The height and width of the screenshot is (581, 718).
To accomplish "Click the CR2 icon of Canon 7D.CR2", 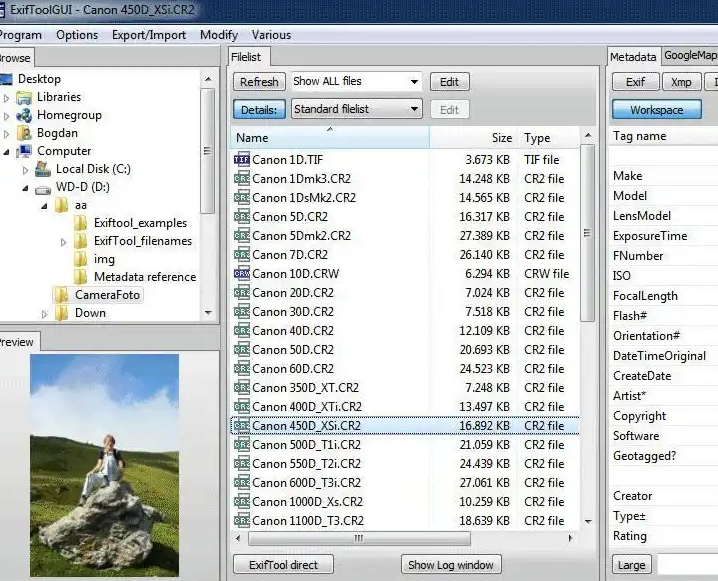I will [241, 255].
